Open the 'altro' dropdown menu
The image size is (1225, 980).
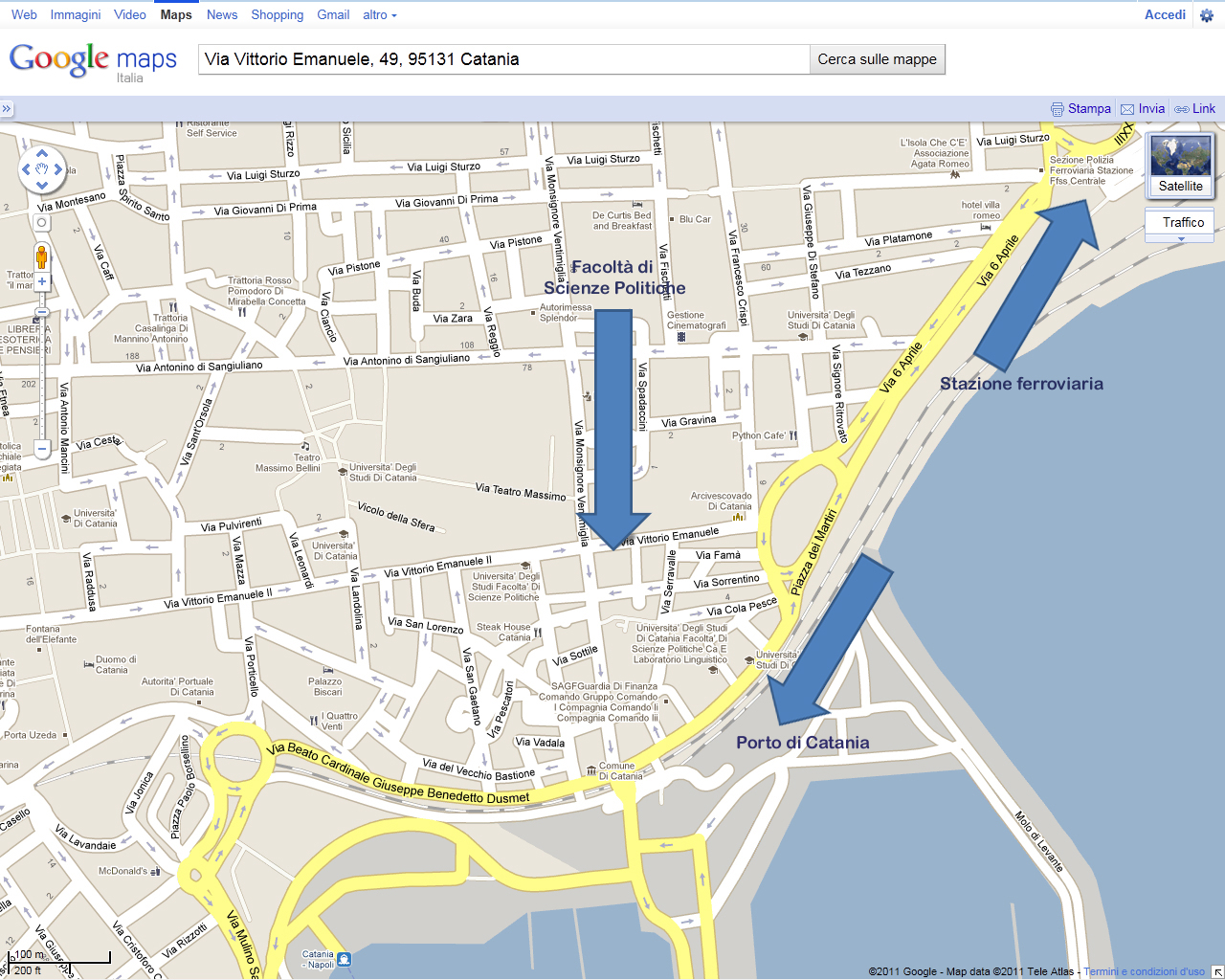pyautogui.click(x=379, y=14)
